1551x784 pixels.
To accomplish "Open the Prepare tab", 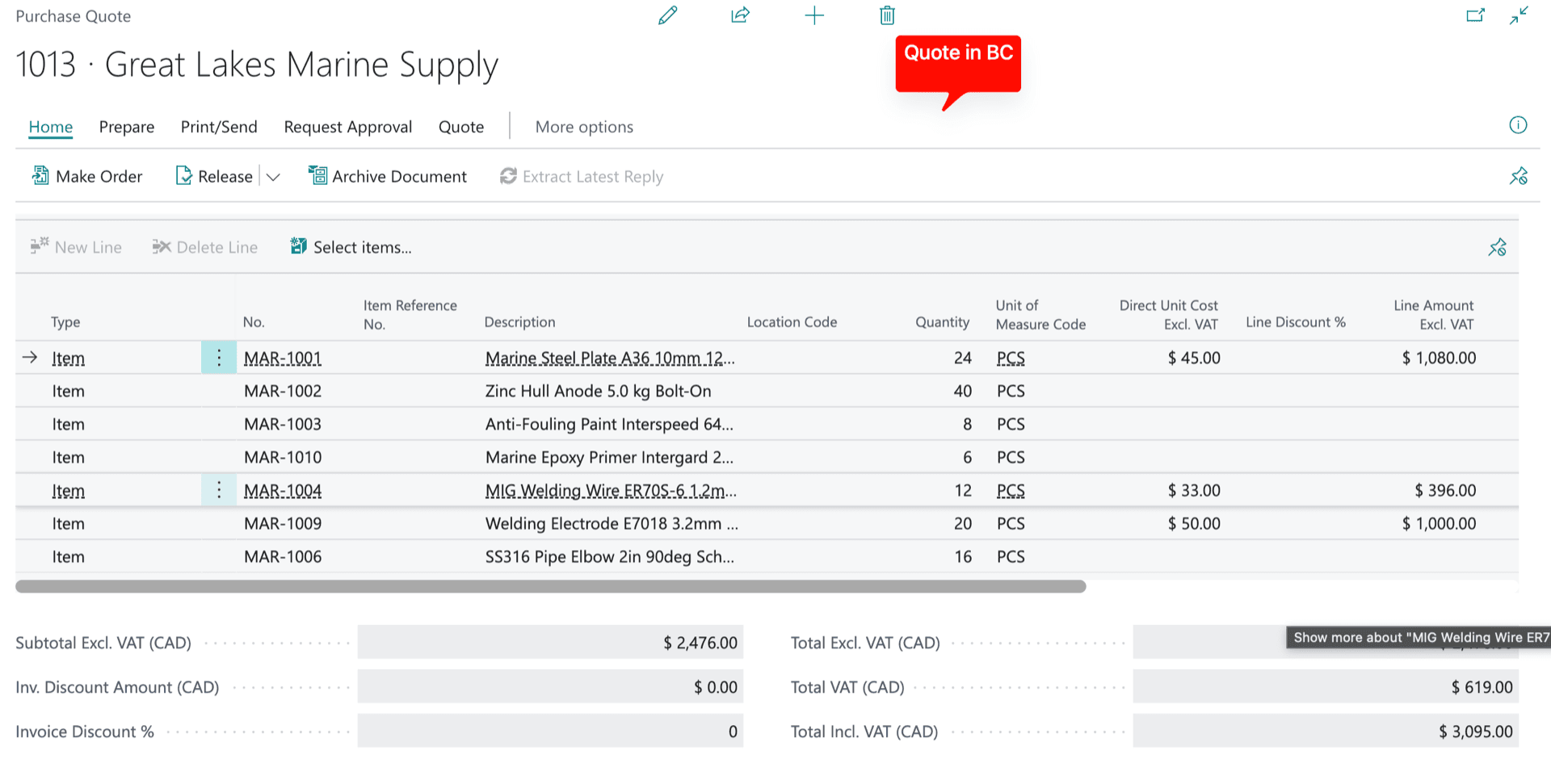I will pyautogui.click(x=127, y=127).
